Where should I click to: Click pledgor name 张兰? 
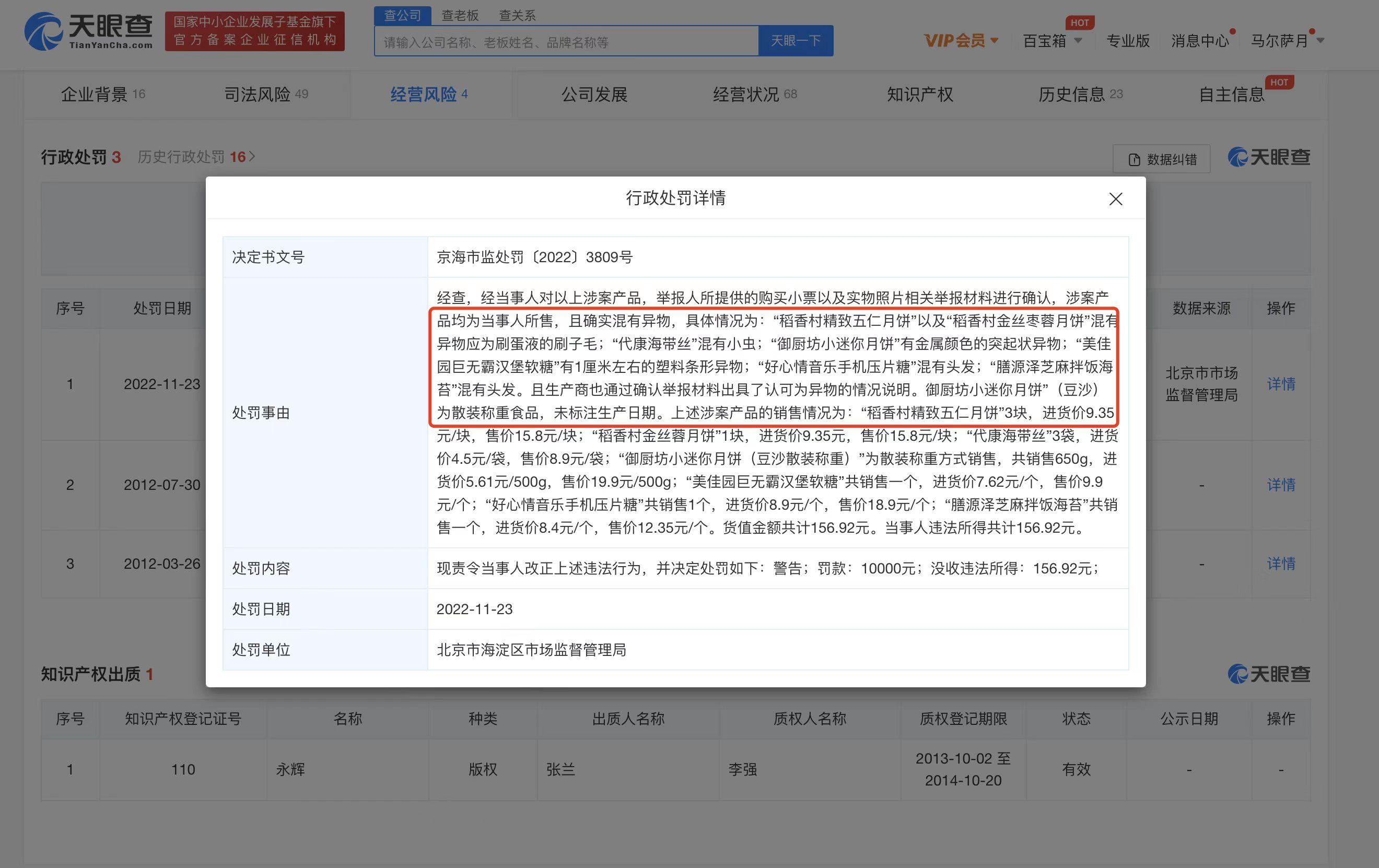560,769
